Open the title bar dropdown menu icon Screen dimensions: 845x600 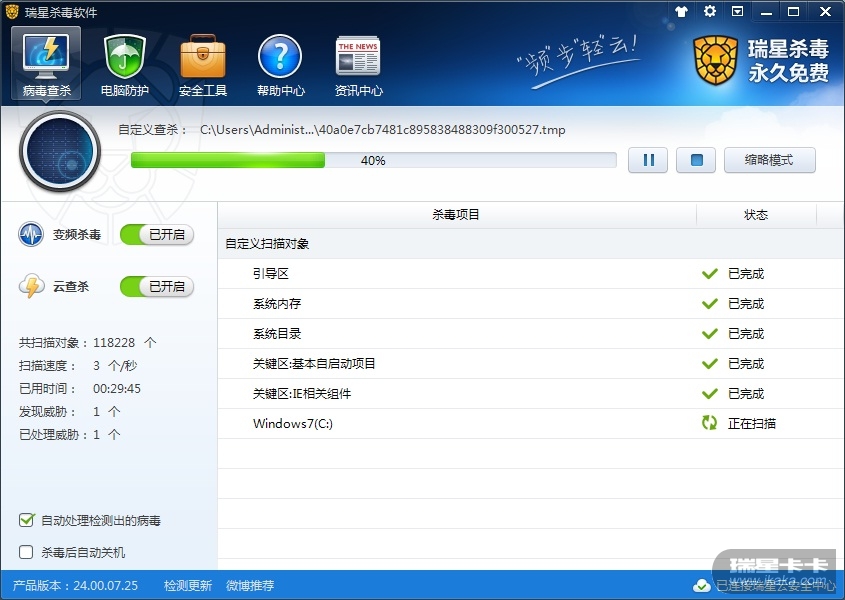click(x=737, y=11)
